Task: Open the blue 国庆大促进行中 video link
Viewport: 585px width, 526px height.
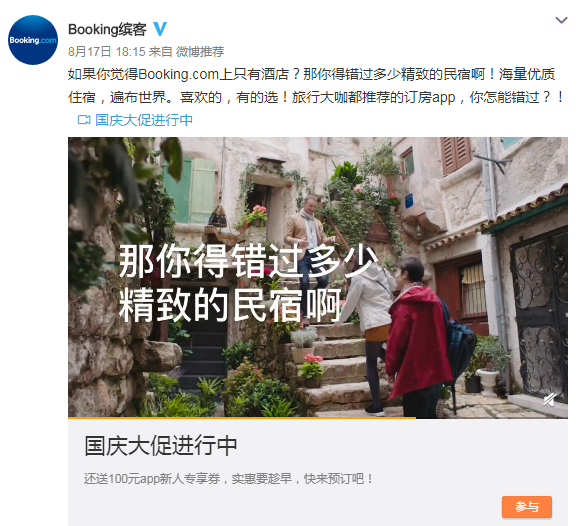Action: (144, 120)
